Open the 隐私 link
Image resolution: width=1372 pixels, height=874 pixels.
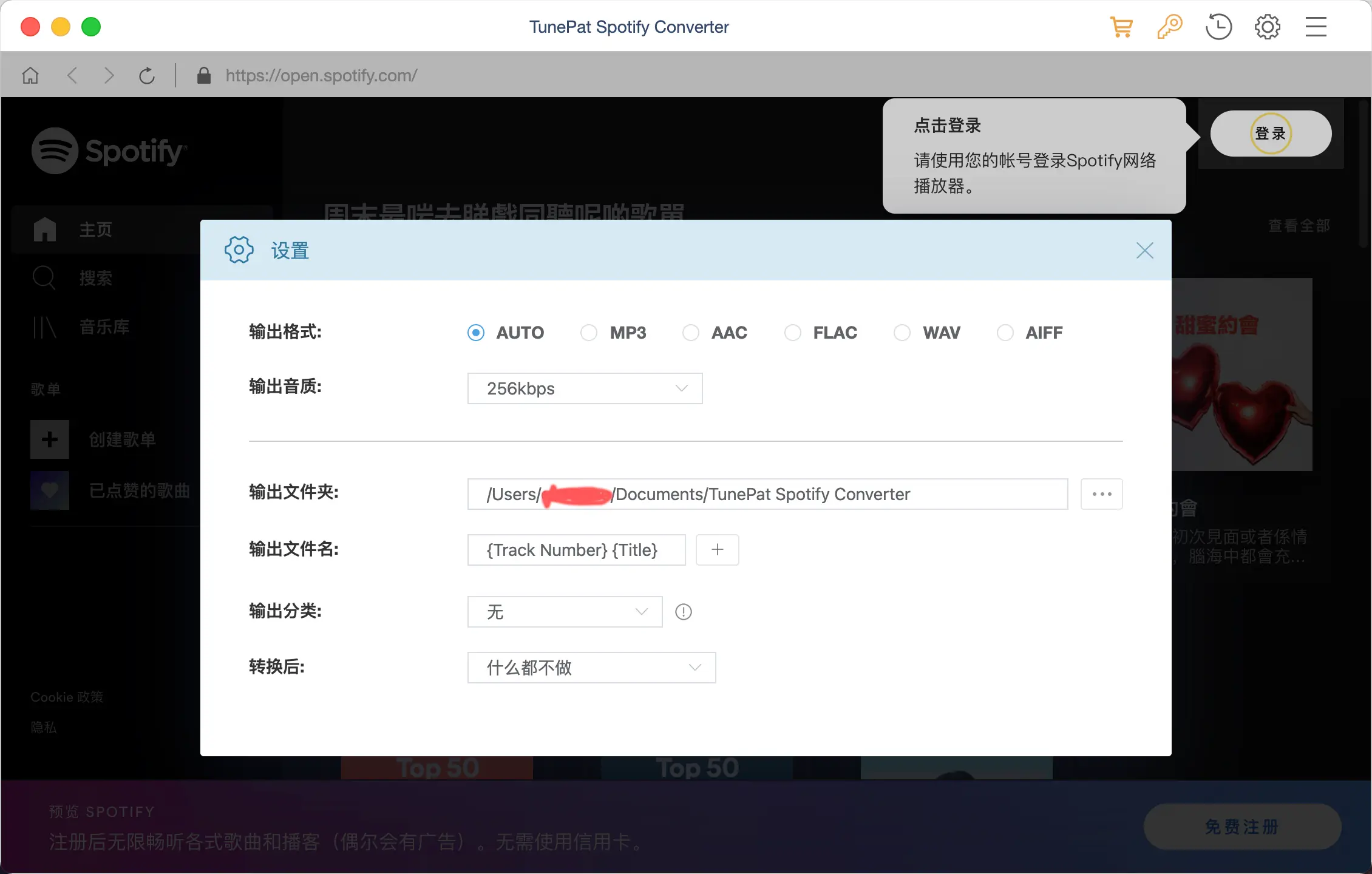coord(44,727)
